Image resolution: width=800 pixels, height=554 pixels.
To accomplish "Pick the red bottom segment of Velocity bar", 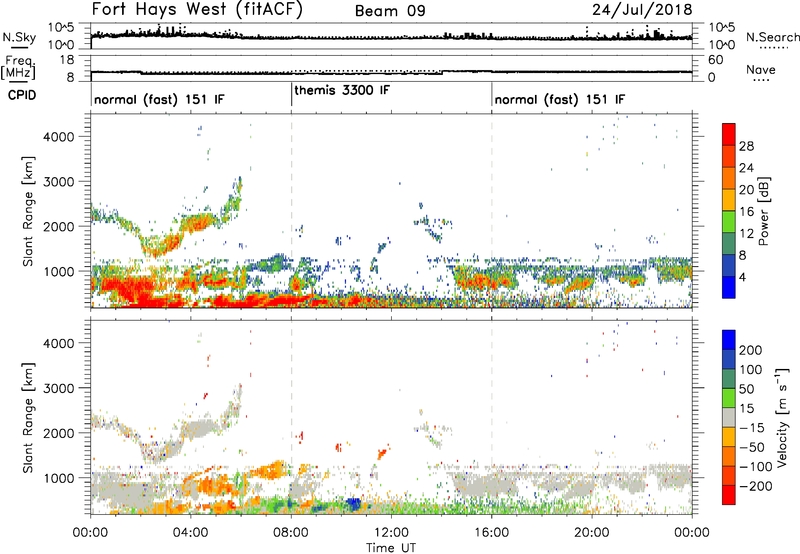I will point(729,495).
